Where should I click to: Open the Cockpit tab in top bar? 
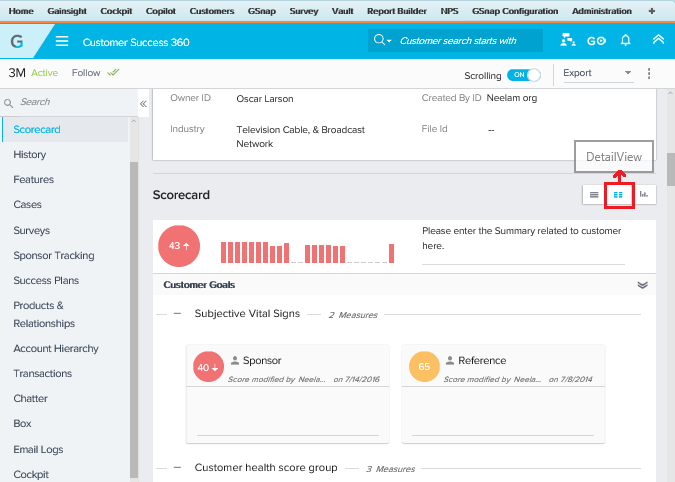116,11
